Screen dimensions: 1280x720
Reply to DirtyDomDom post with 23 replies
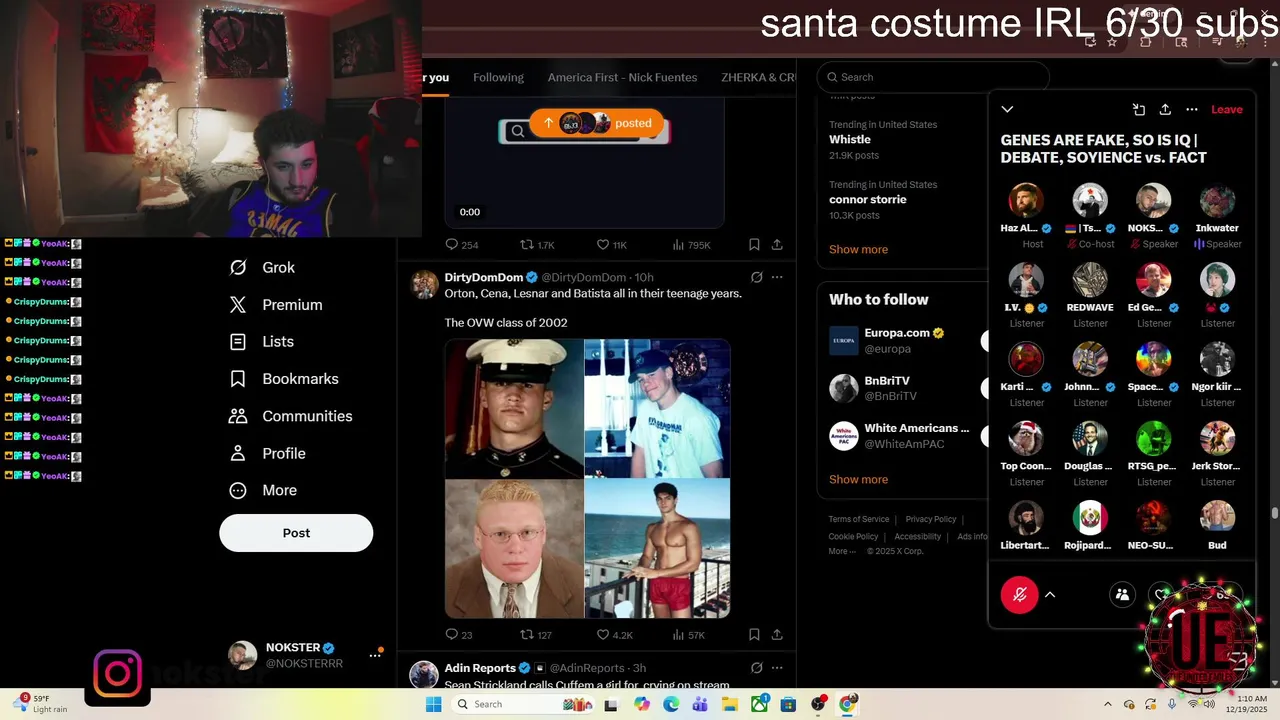click(x=459, y=635)
